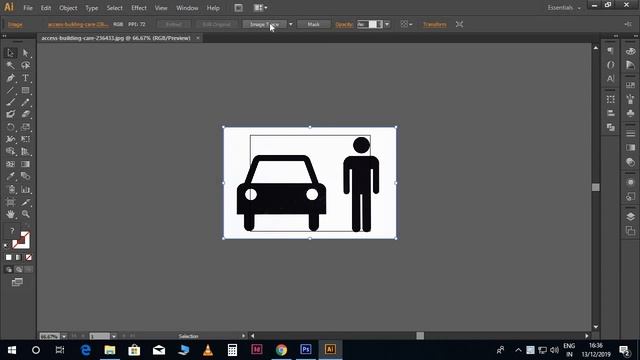
Task: Click the Image Trace button
Action: tap(264, 24)
